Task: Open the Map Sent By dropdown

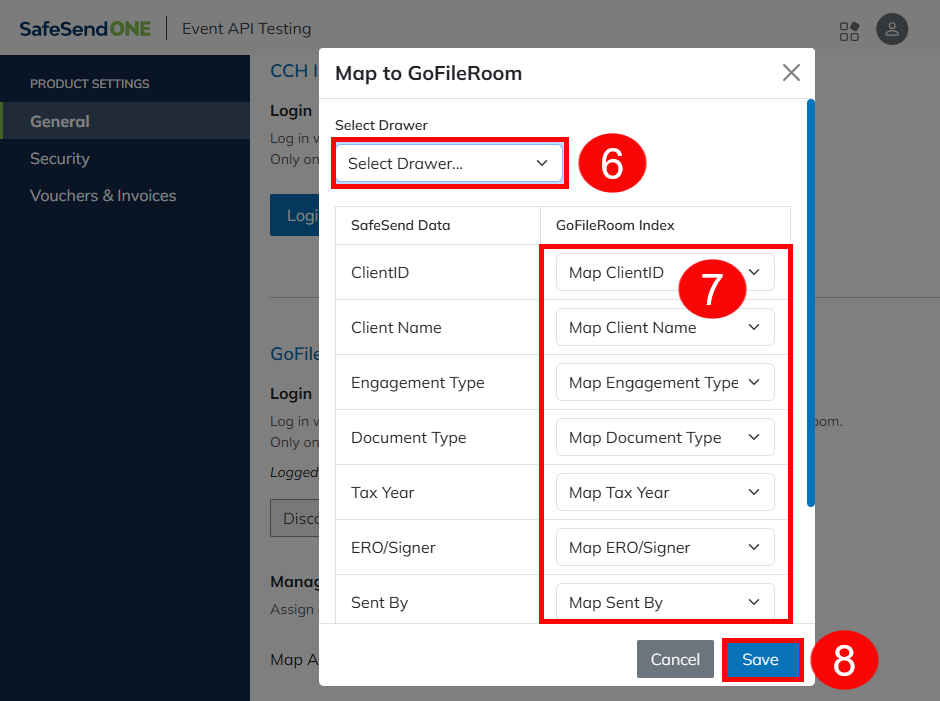Action: tap(664, 602)
